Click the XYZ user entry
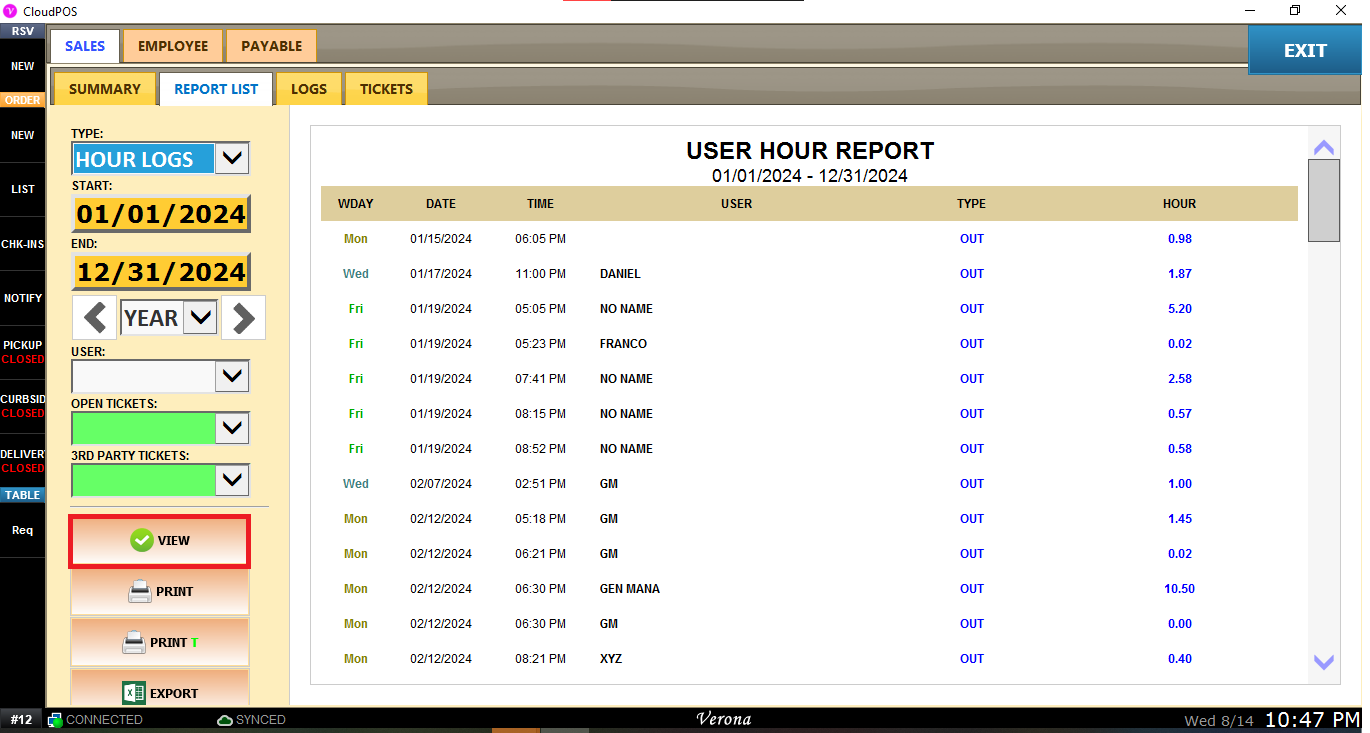This screenshot has height=733, width=1370. [611, 659]
